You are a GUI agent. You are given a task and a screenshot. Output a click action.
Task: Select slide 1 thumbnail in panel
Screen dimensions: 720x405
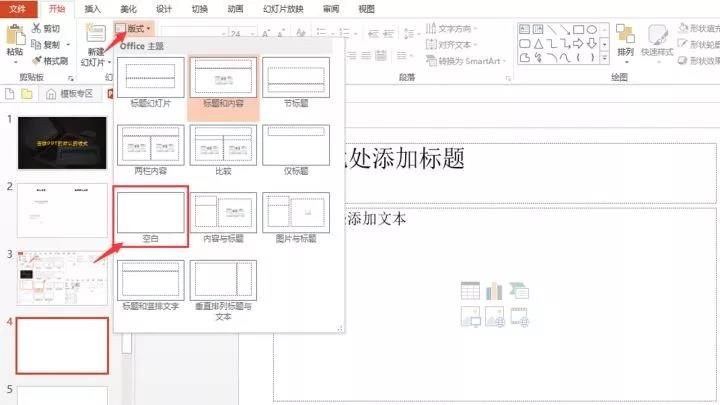[x=61, y=141]
